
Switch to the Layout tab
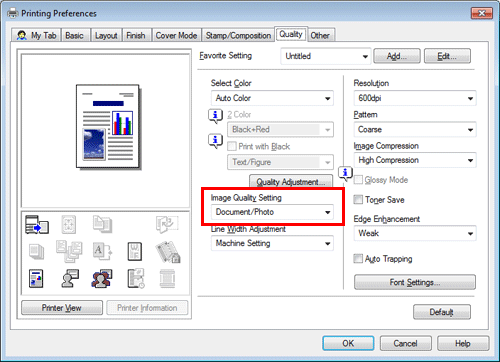click(x=106, y=35)
